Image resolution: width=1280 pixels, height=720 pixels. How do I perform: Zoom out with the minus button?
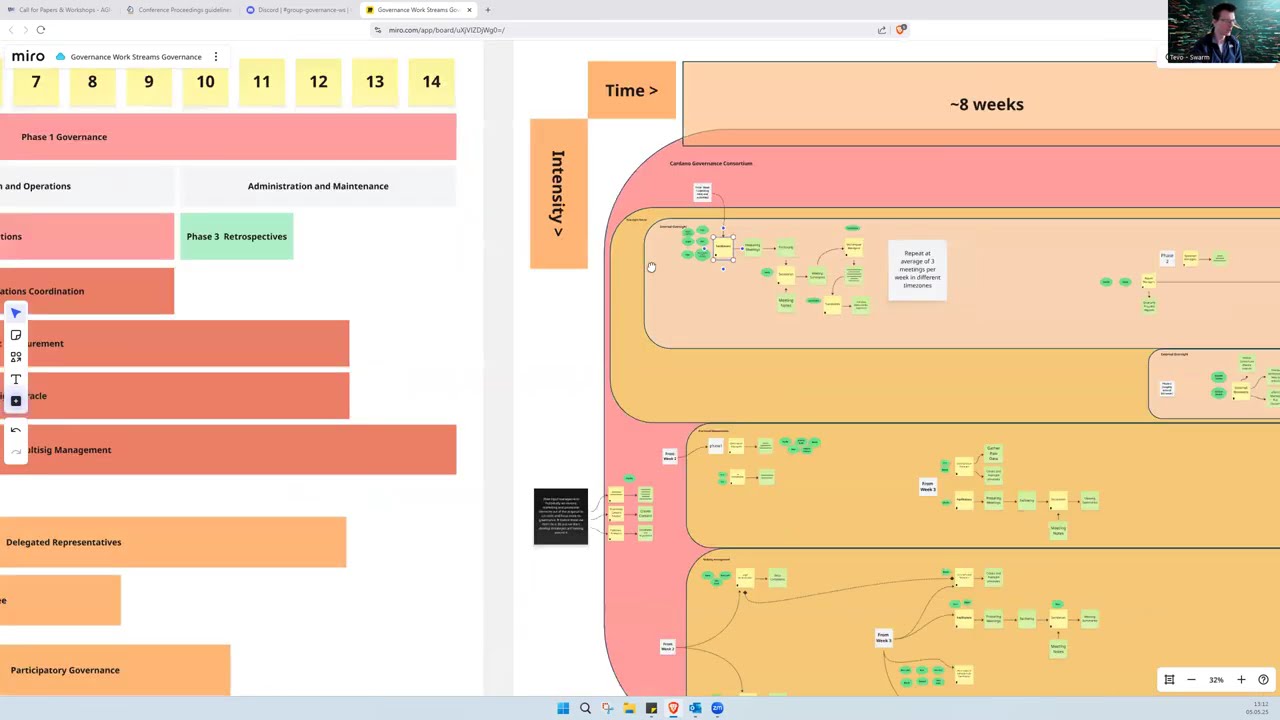coord(1191,680)
